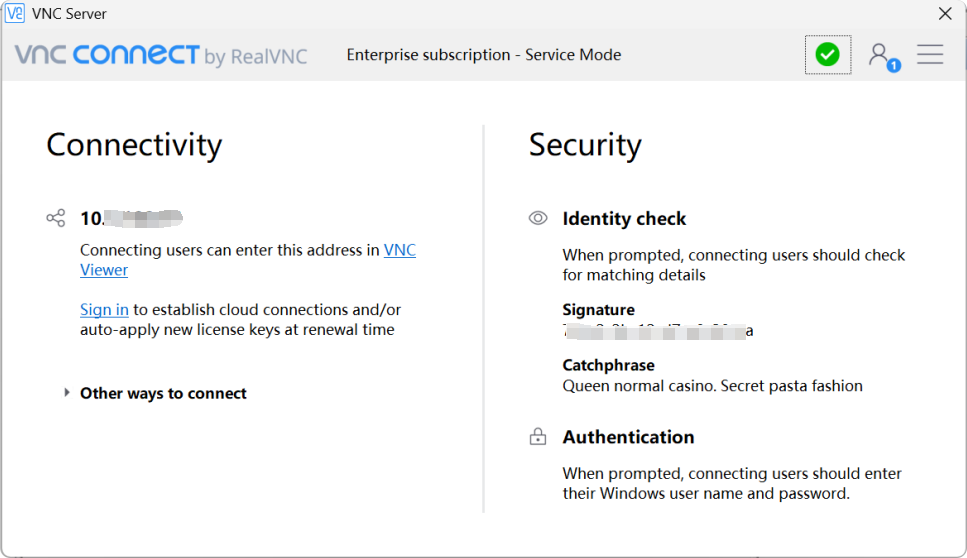Open the VNC Viewer link
The height and width of the screenshot is (558, 967).
point(399,250)
